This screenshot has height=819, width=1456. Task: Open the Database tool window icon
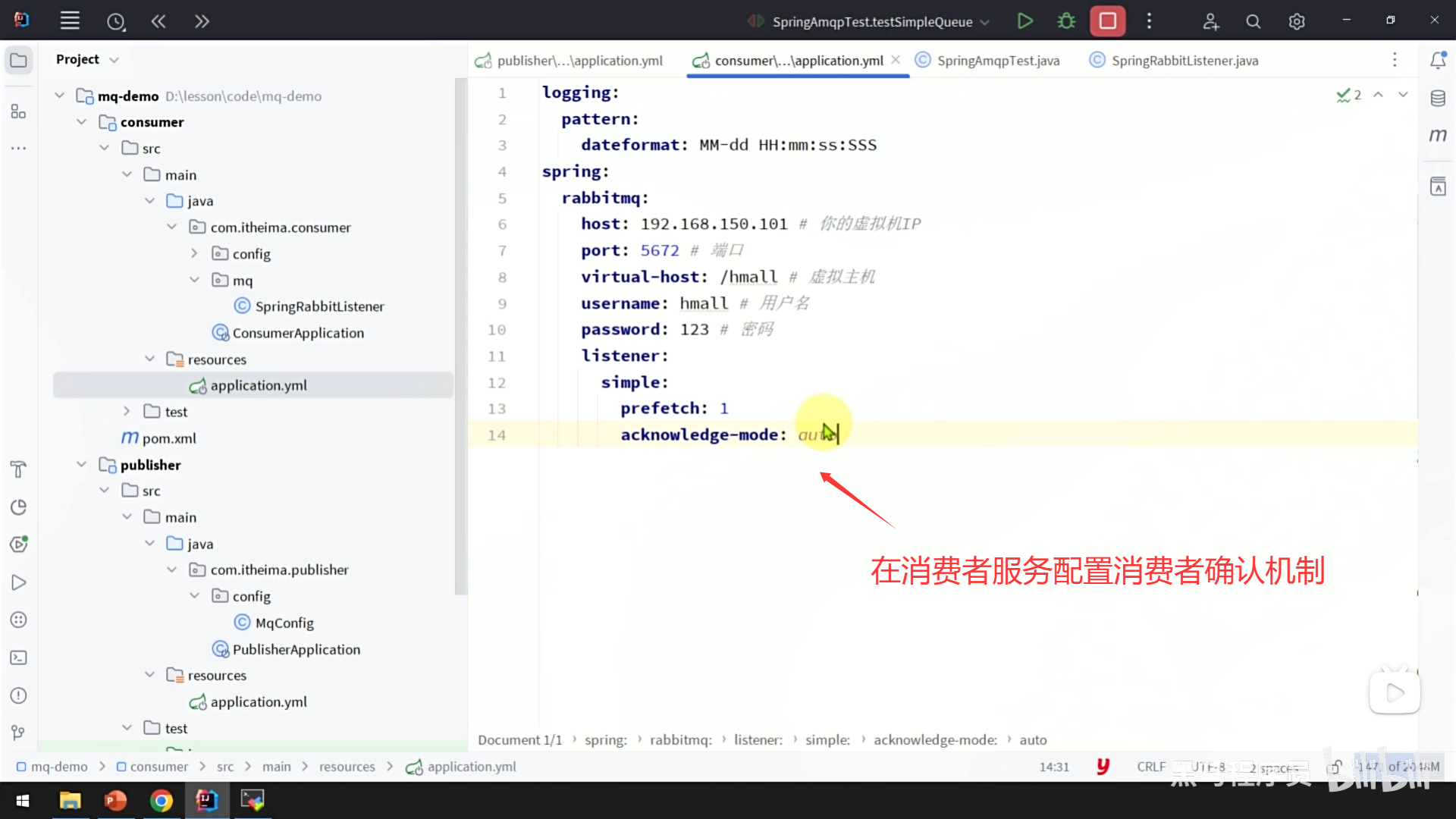click(1438, 99)
